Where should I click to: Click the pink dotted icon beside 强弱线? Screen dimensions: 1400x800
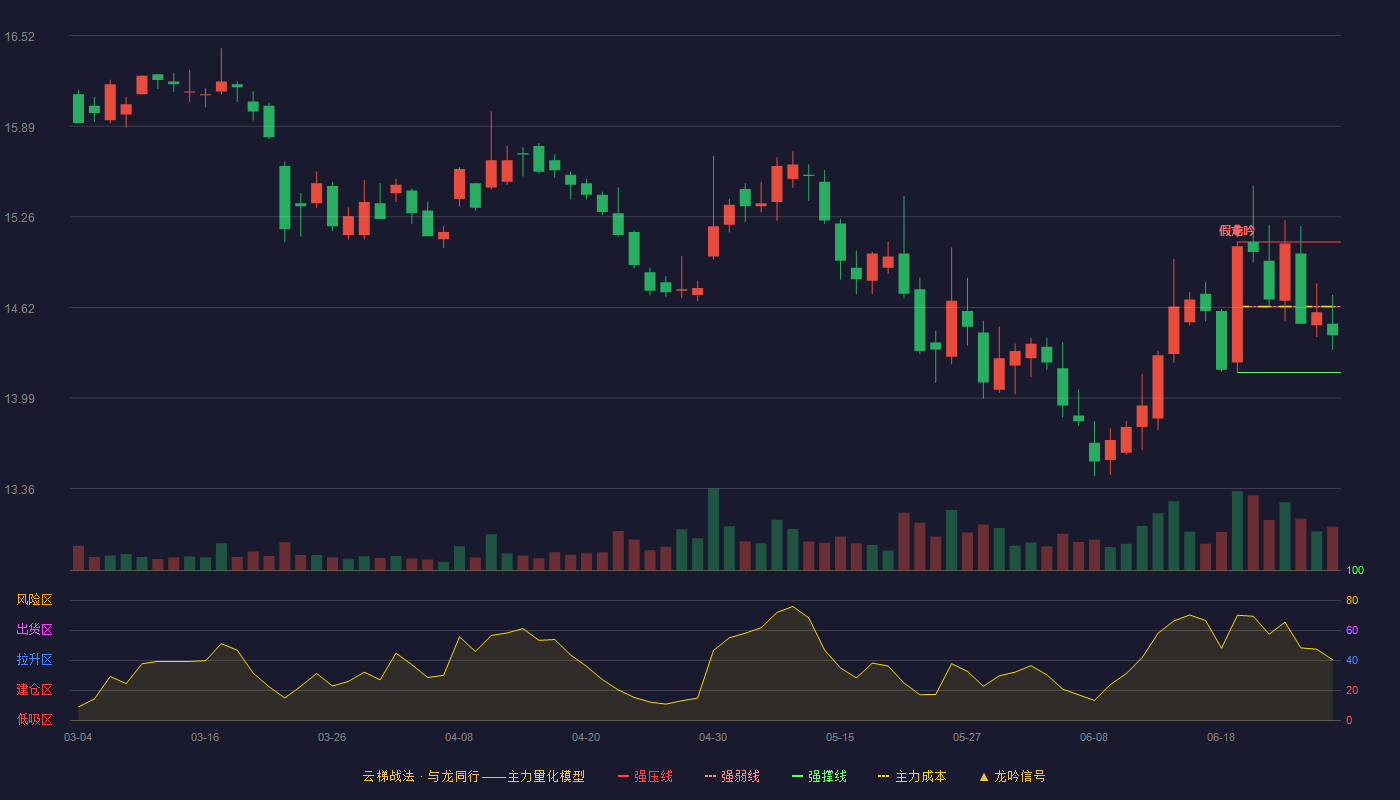(x=710, y=776)
